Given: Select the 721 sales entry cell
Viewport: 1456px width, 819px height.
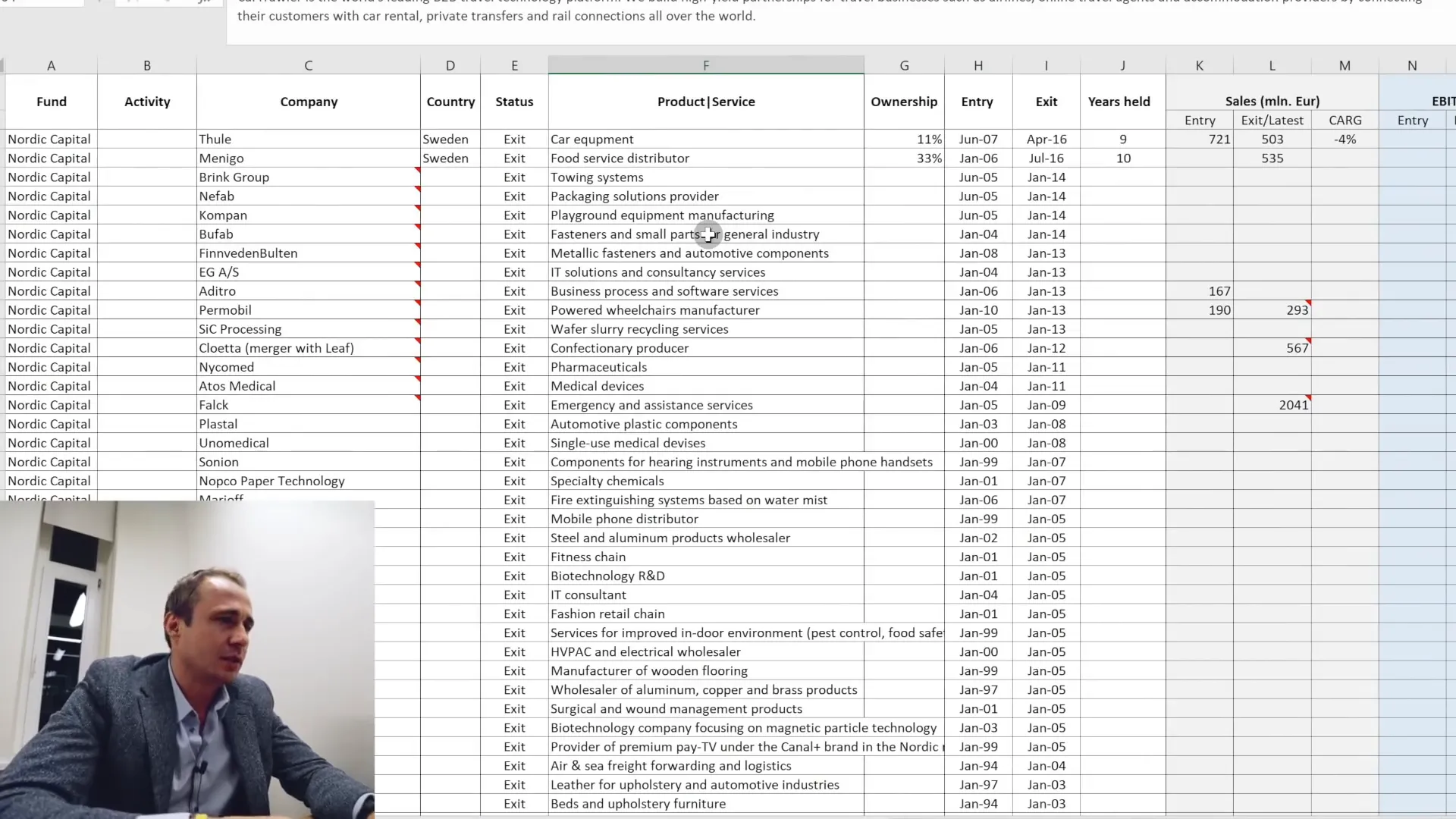Looking at the screenshot, I should click(1200, 140).
